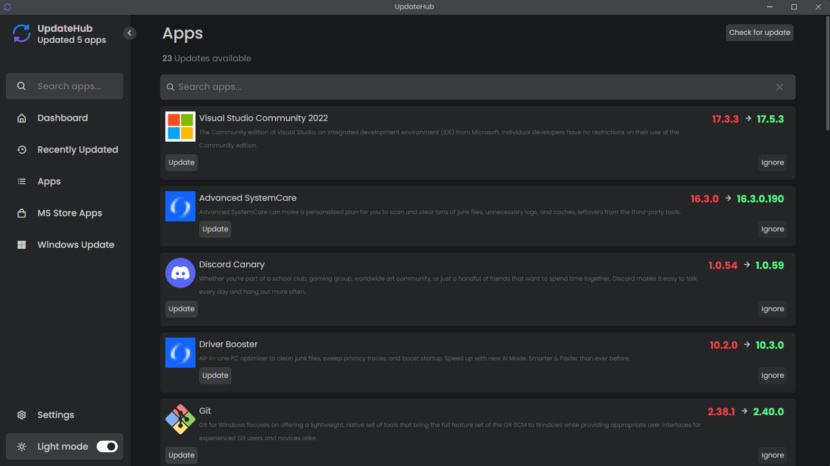Click the Discord Canary app icon
830x466 pixels.
[180, 273]
